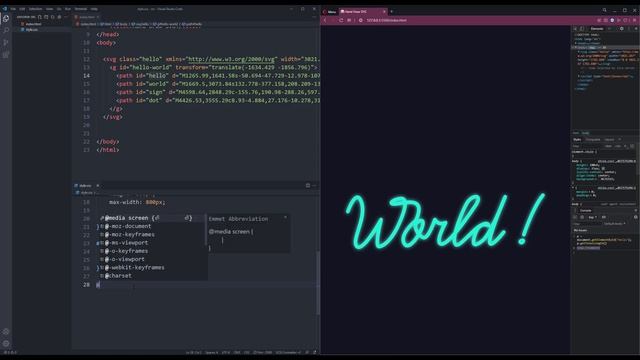Switch to the index.html editor tab
The width and height of the screenshot is (640, 360).
pyautogui.click(x=87, y=17)
